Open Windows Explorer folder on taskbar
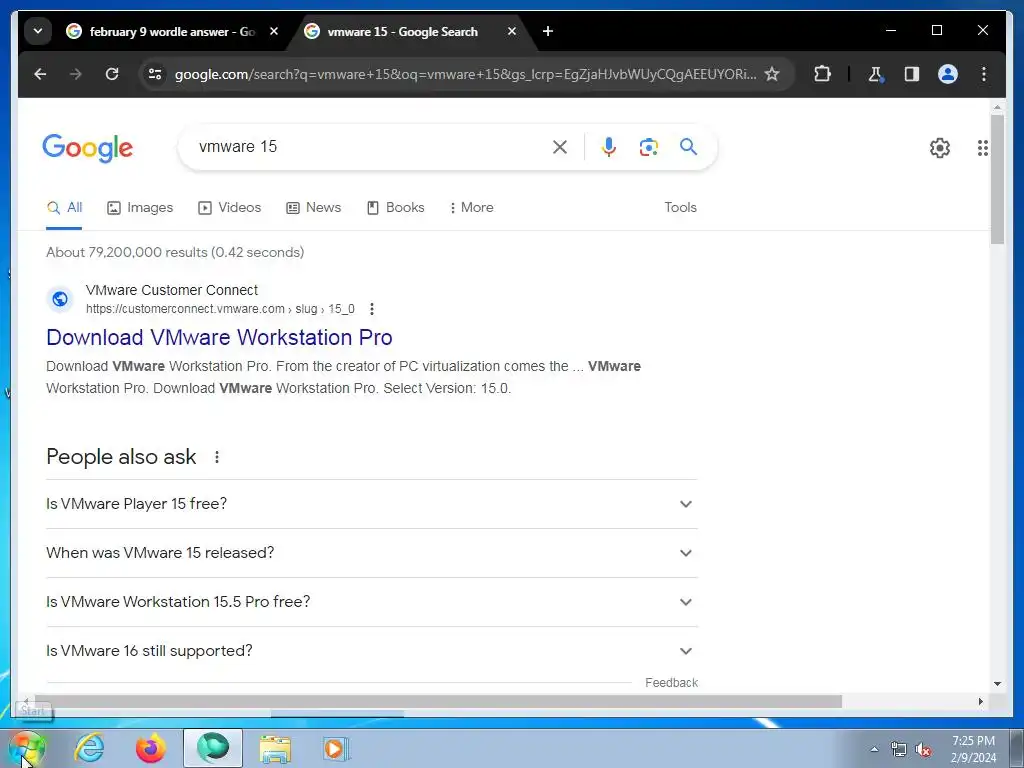The image size is (1024, 768). [x=275, y=748]
